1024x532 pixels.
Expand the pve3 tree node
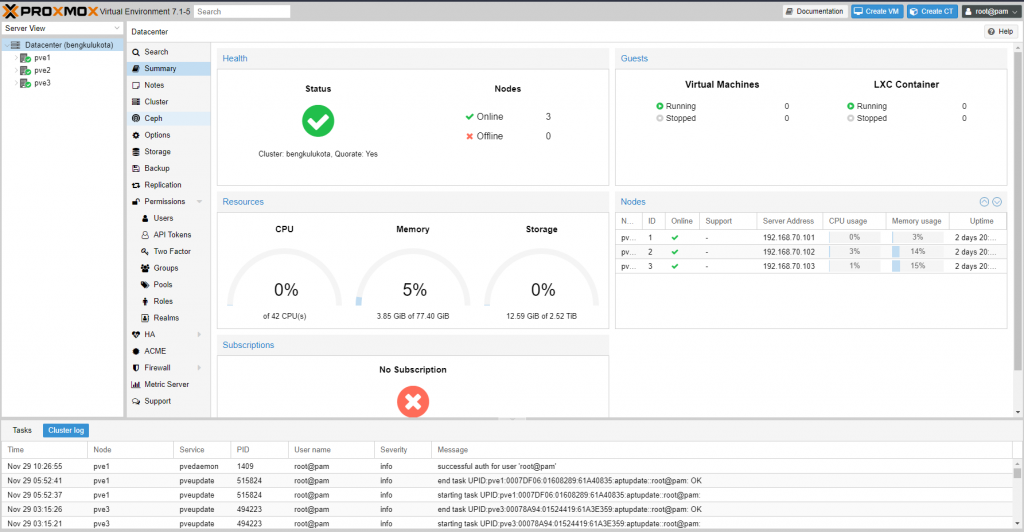click(x=16, y=83)
